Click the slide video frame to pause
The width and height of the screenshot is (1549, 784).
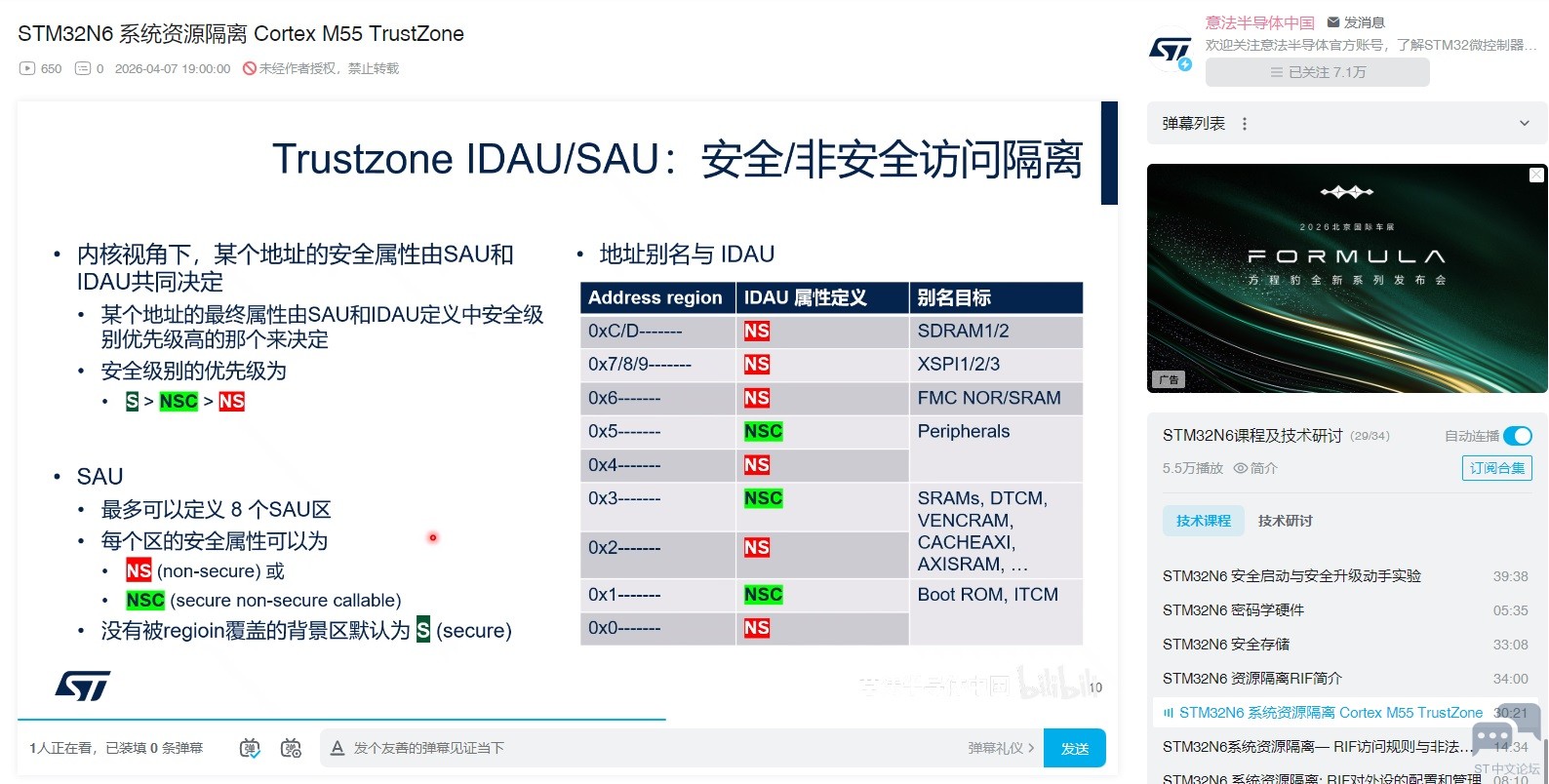(x=568, y=410)
